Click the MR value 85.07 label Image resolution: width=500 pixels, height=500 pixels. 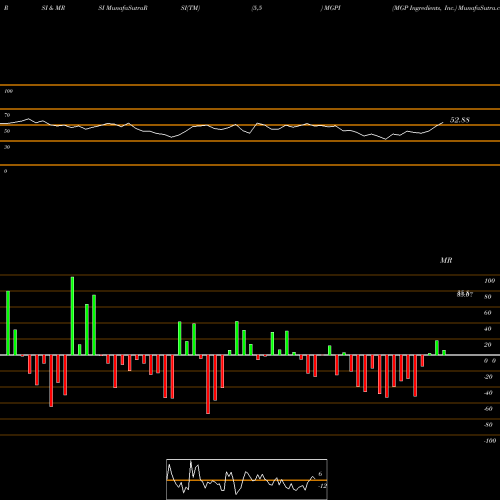click(x=465, y=294)
